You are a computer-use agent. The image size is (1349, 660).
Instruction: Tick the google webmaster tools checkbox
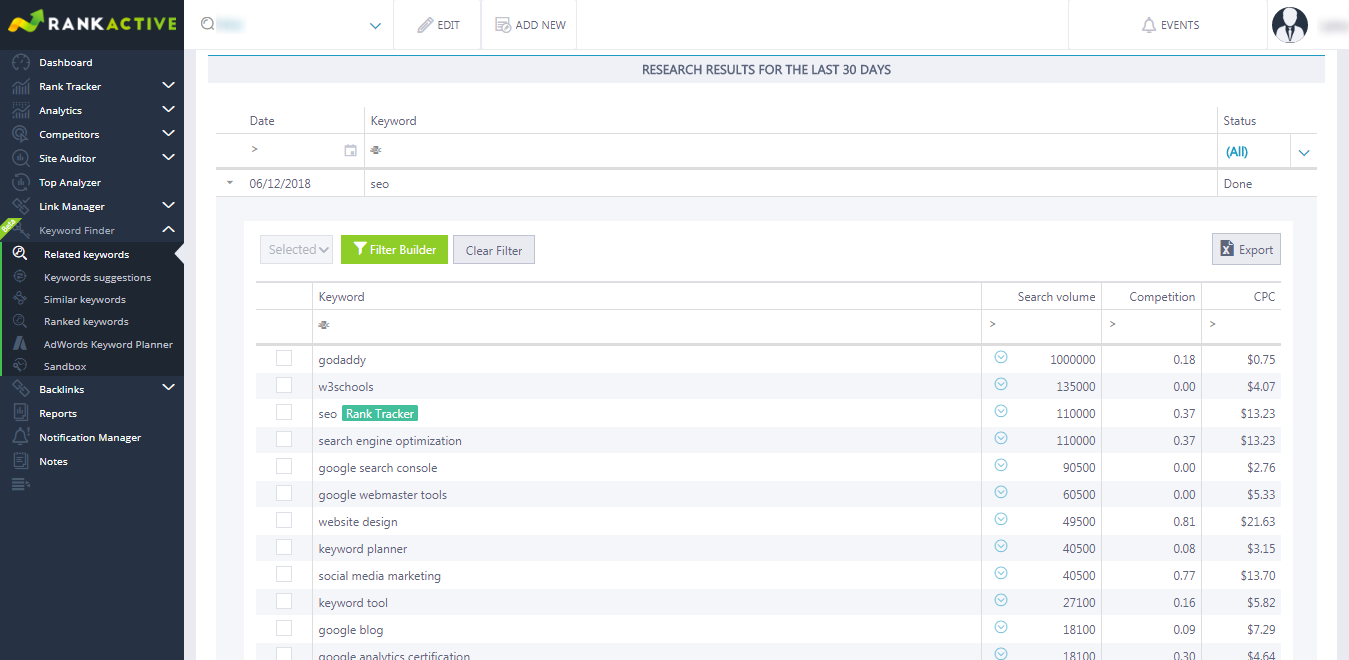coord(284,493)
